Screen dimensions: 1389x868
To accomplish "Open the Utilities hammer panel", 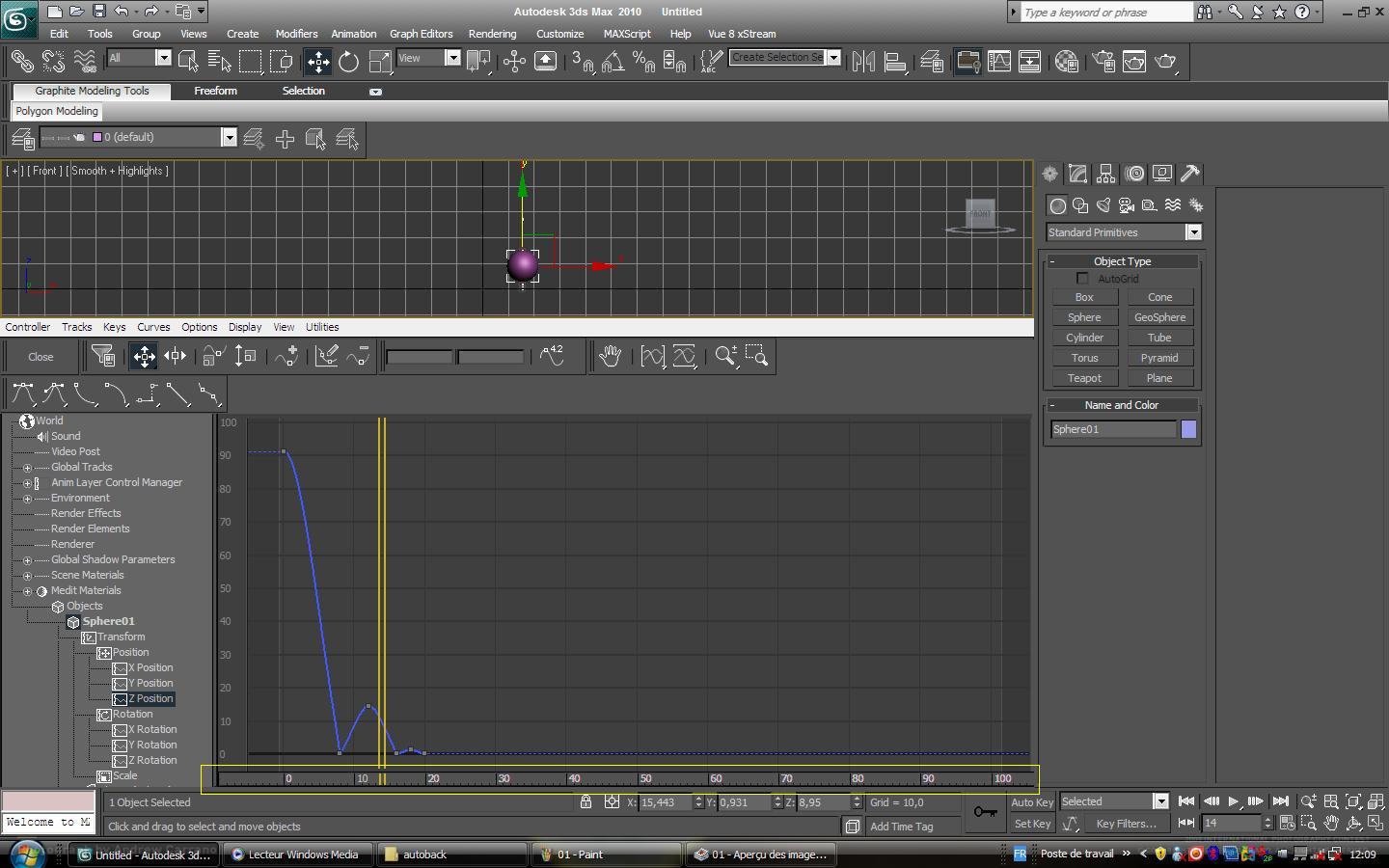I will 1190,174.
